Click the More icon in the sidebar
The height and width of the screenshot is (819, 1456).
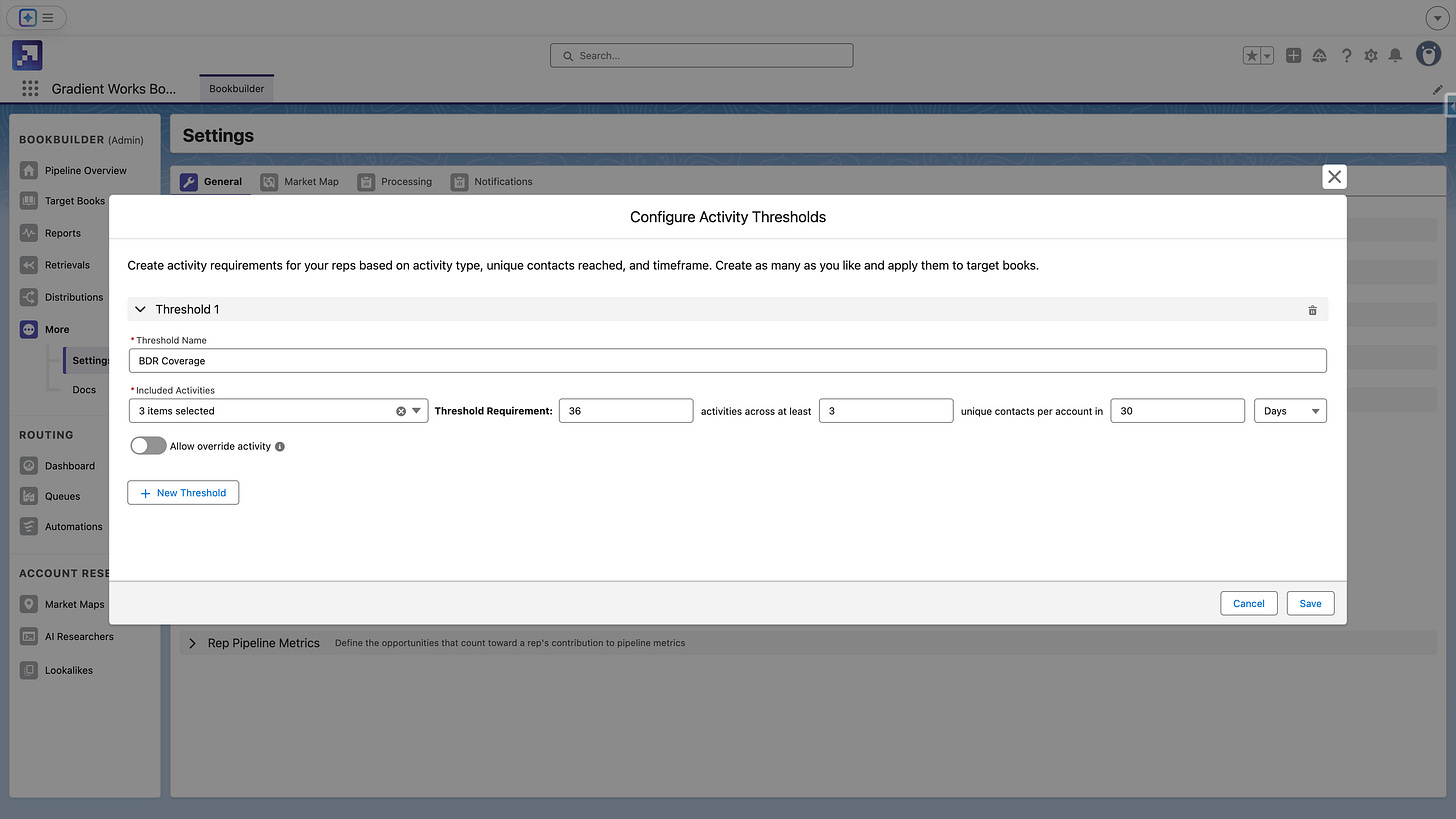pyautogui.click(x=29, y=329)
